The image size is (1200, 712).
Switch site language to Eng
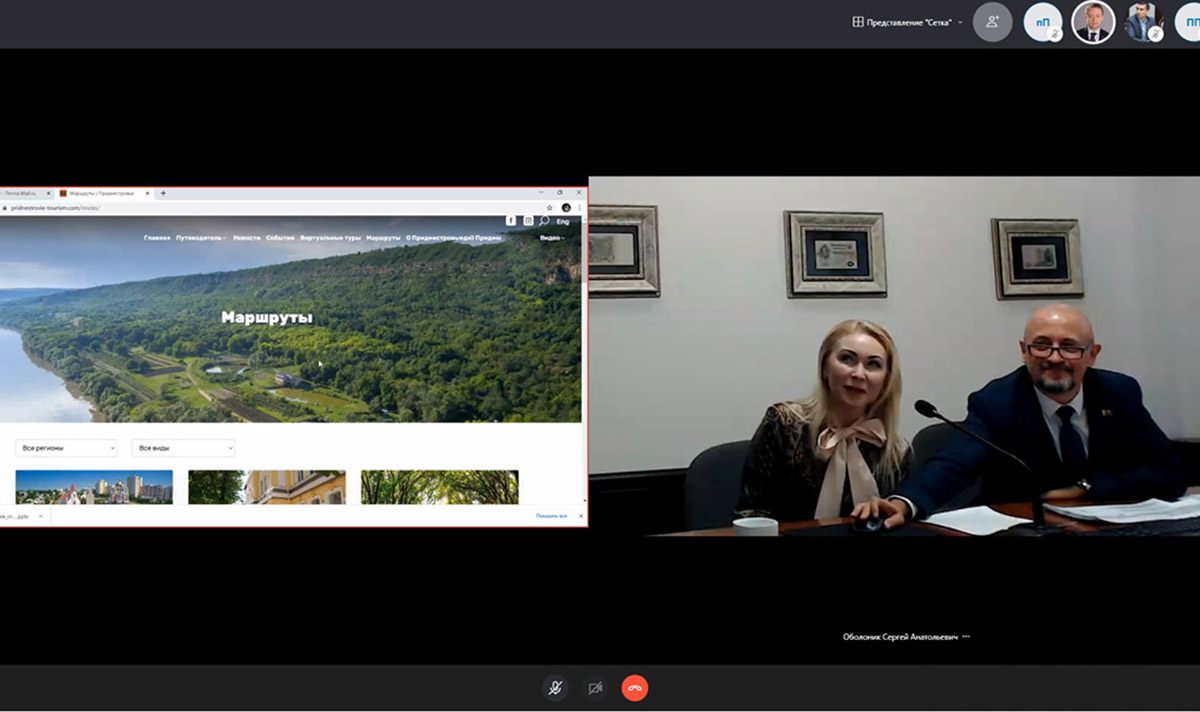(x=563, y=221)
